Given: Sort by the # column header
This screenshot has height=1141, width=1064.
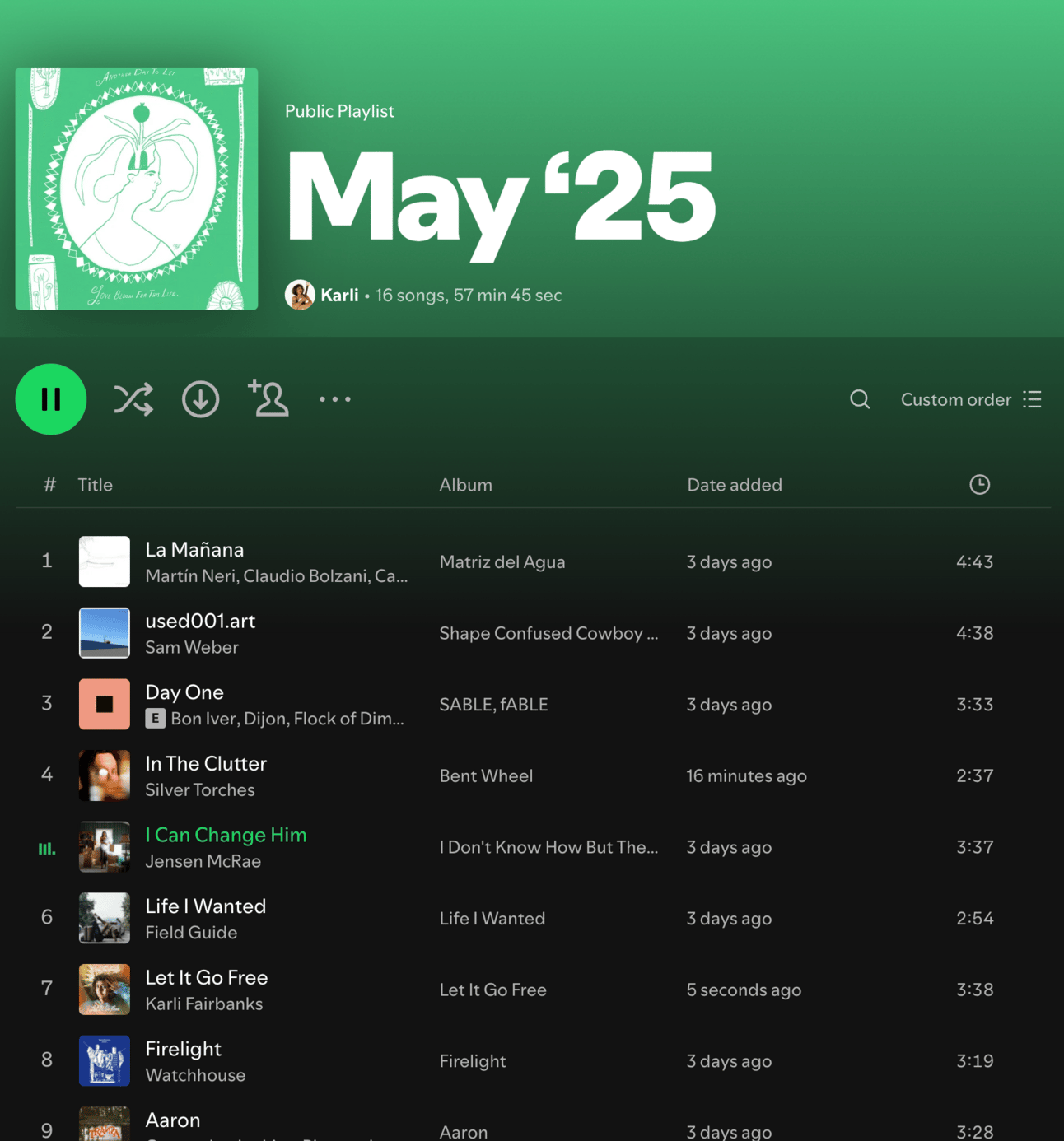Looking at the screenshot, I should point(49,485).
